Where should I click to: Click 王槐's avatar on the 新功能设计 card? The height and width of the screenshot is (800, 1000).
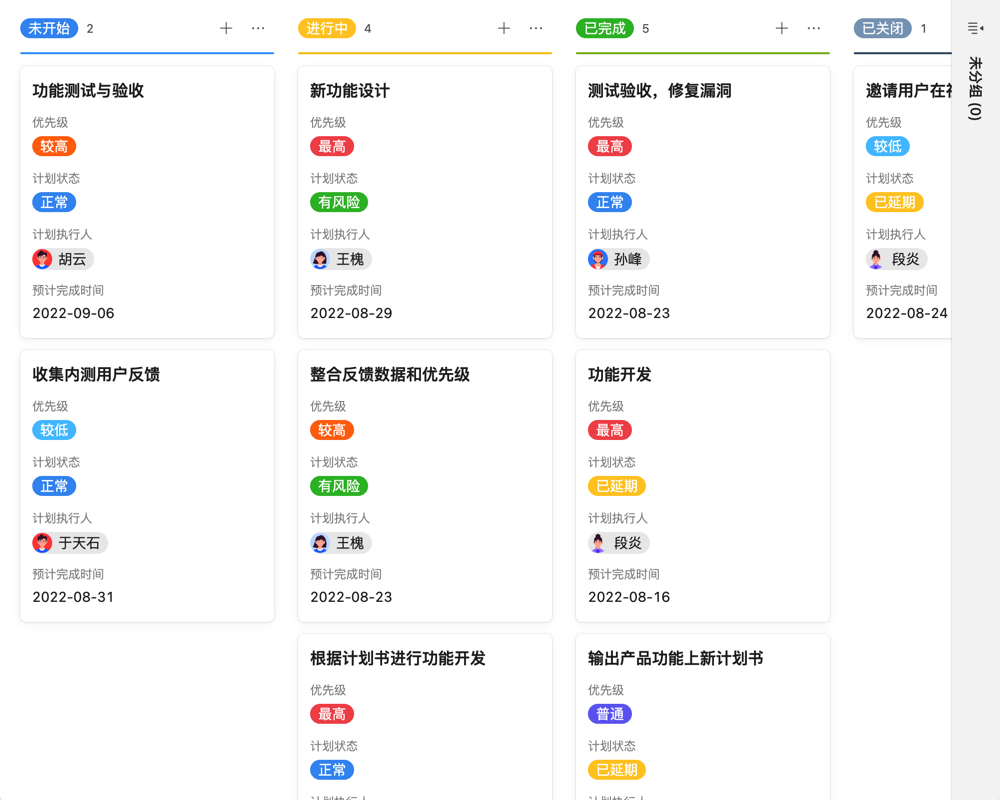click(318, 258)
